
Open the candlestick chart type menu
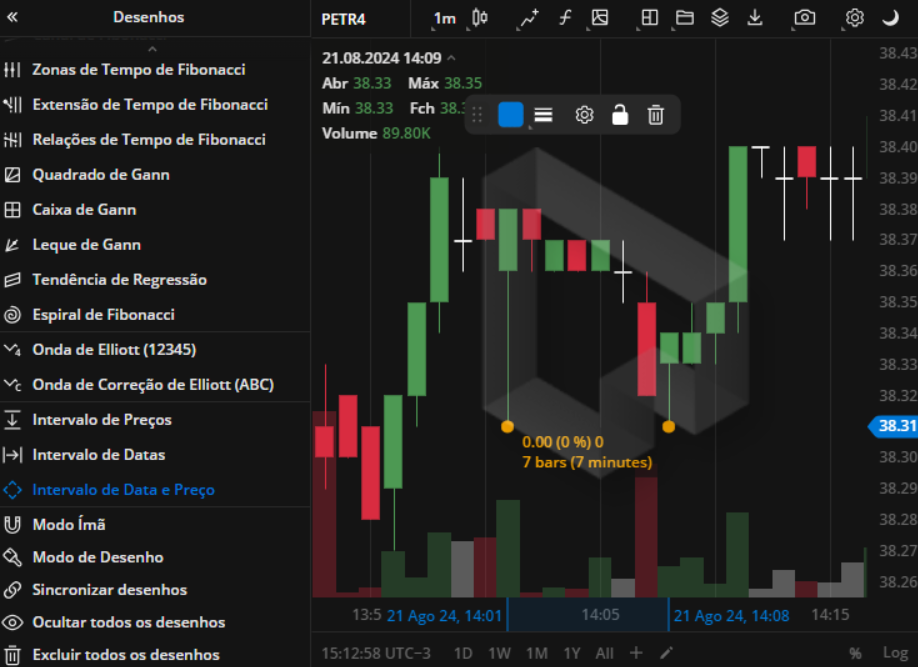[479, 18]
